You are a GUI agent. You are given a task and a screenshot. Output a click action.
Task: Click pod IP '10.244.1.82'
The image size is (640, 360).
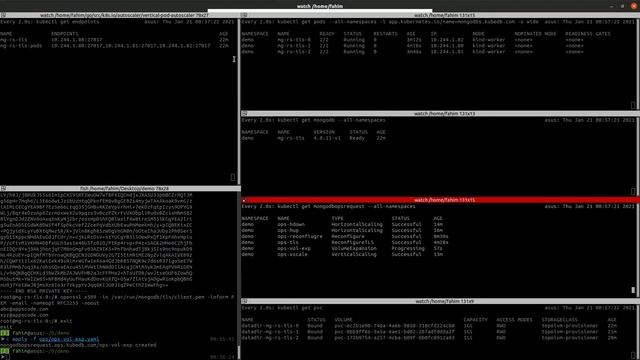coord(447,40)
